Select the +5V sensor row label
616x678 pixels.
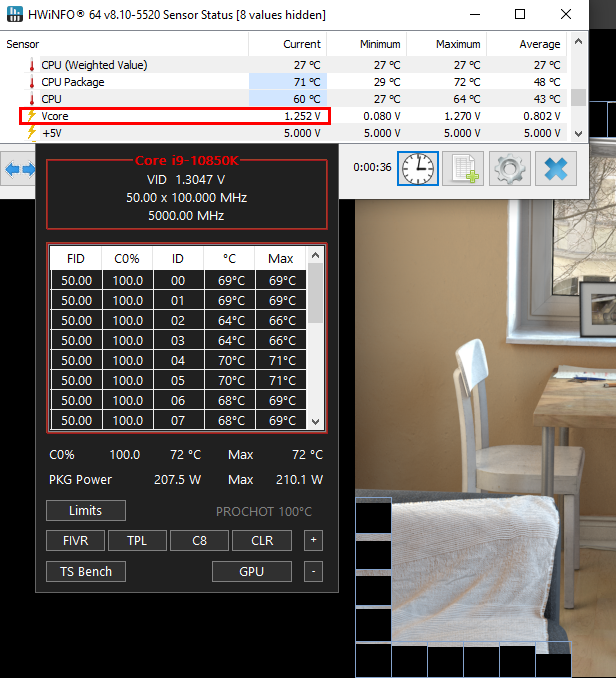coord(52,133)
